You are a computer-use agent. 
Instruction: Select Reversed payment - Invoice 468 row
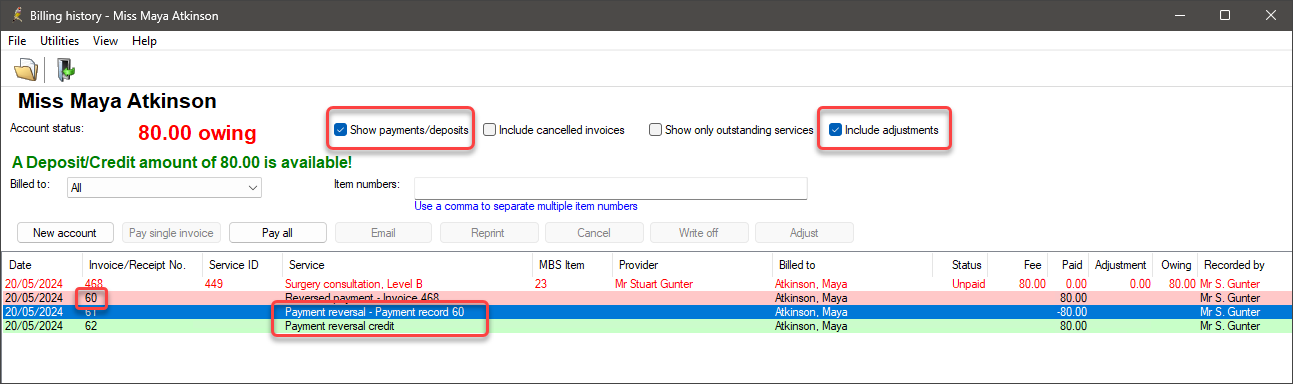[646, 298]
